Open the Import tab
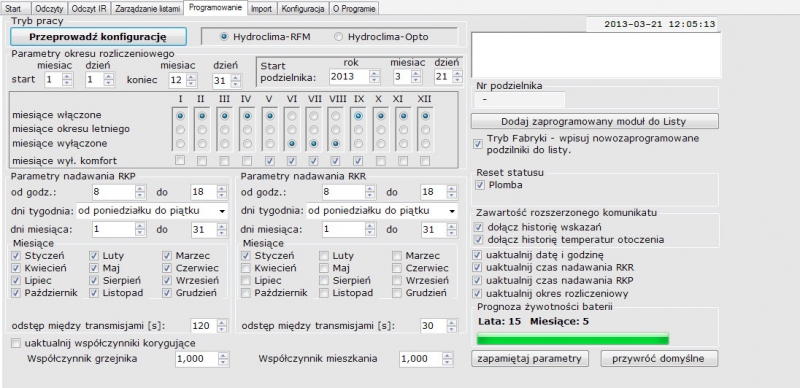 pos(262,9)
